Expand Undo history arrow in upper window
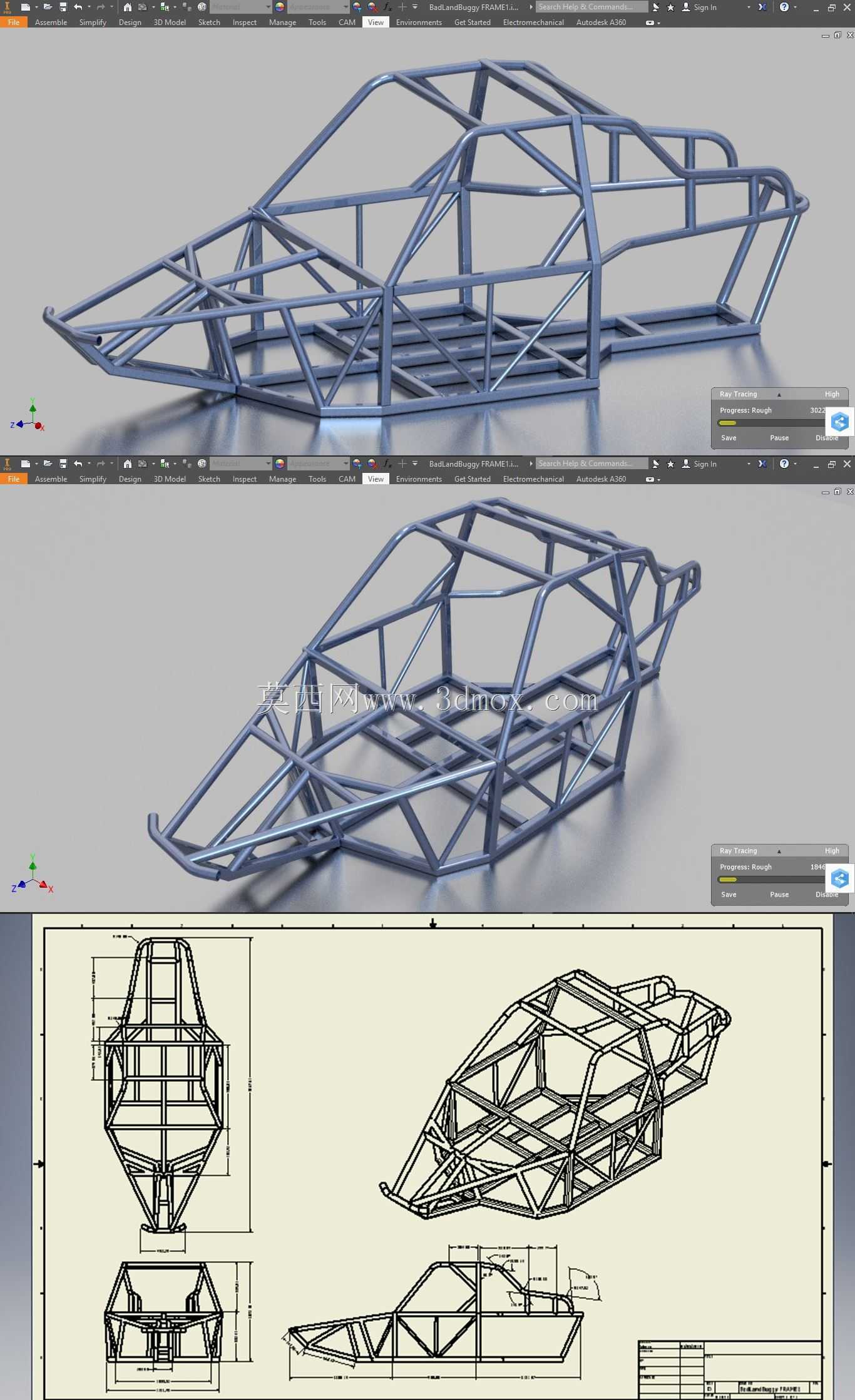The height and width of the screenshot is (1400, 855). pyautogui.click(x=89, y=8)
